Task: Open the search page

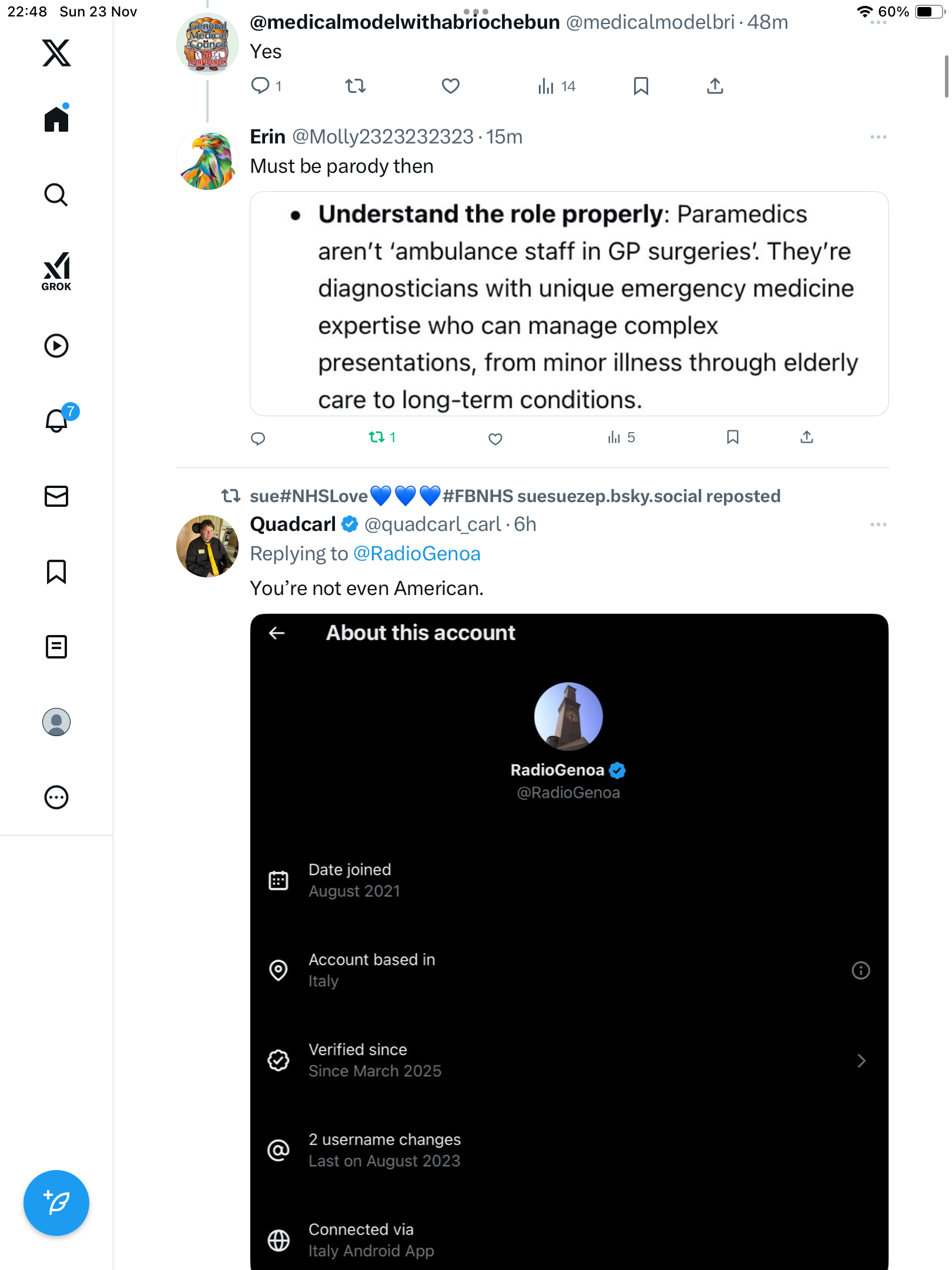Action: (56, 195)
